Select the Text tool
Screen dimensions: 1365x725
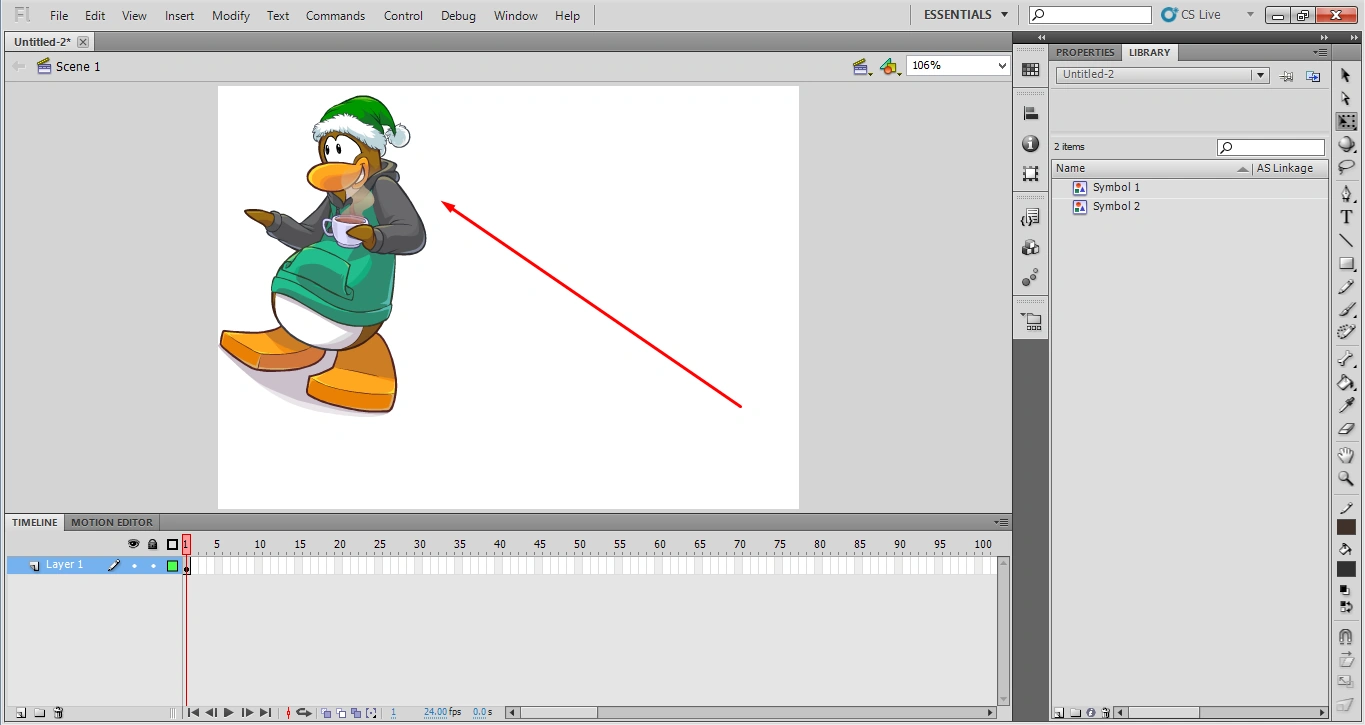(x=1346, y=217)
